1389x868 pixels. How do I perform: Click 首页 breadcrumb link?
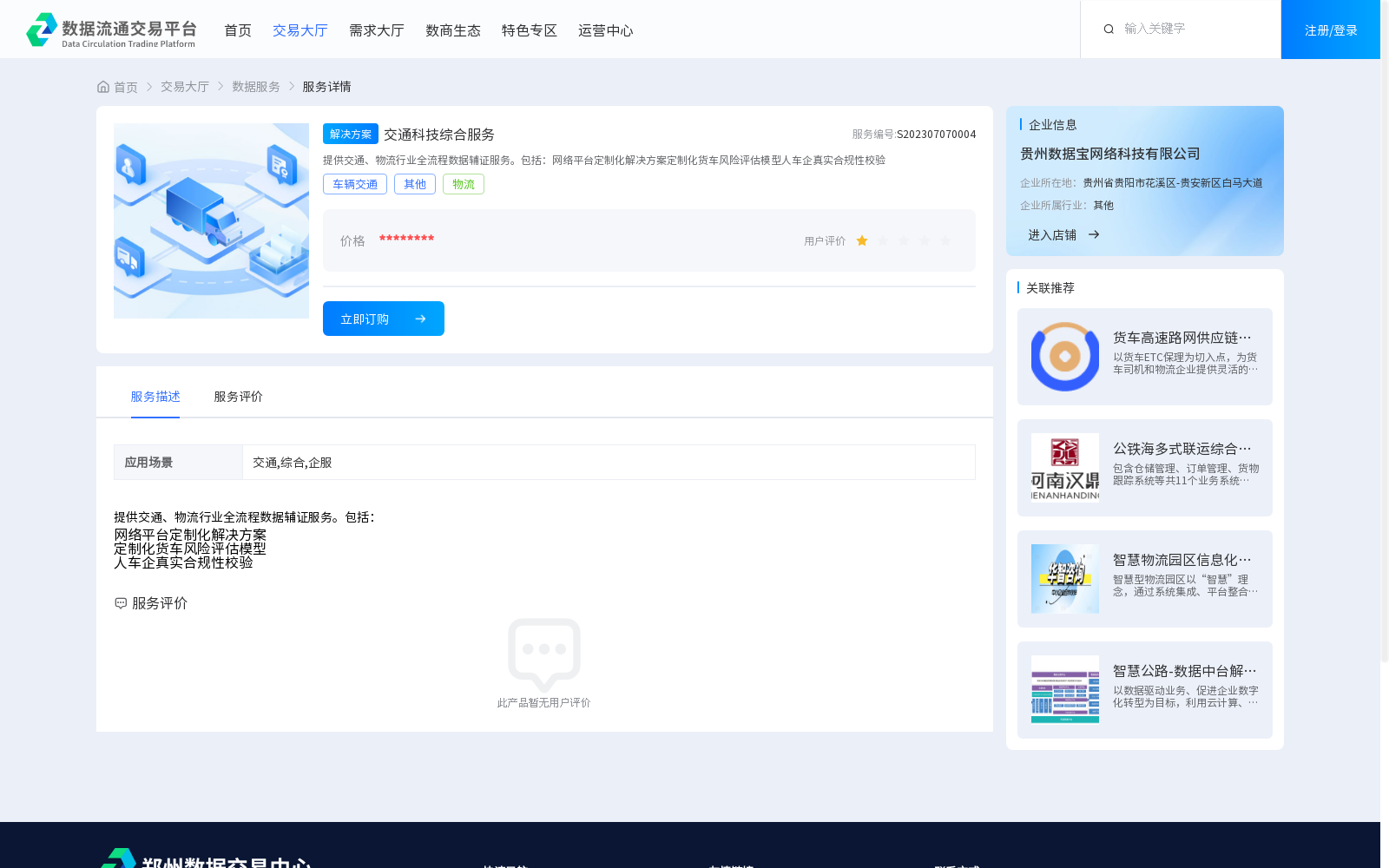tap(126, 87)
